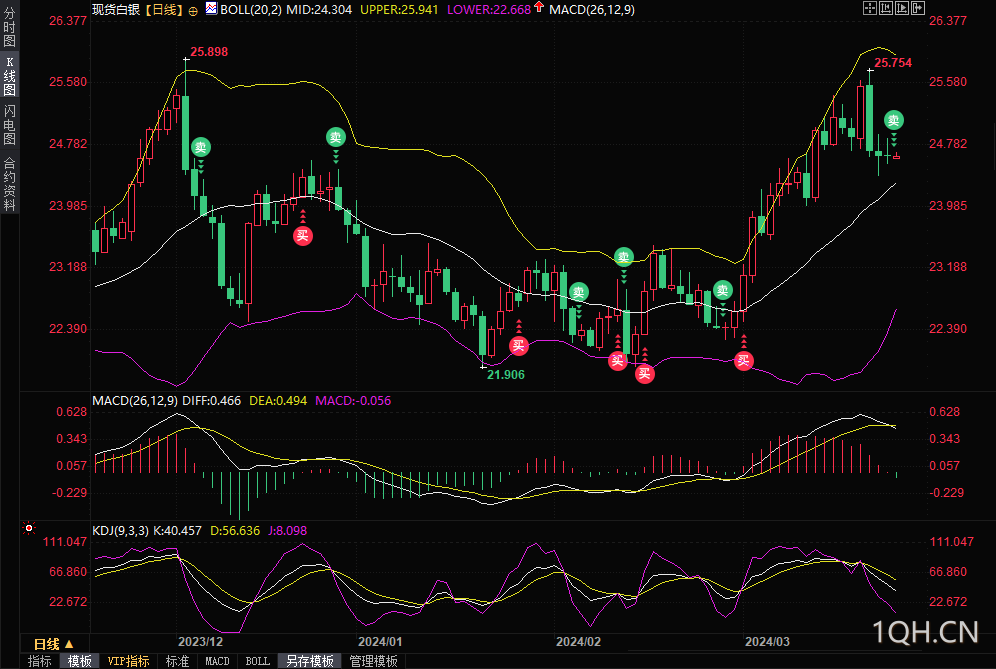Click the circled plus icon beside 【日线】
Image resolution: width=996 pixels, height=669 pixels.
(x=193, y=11)
